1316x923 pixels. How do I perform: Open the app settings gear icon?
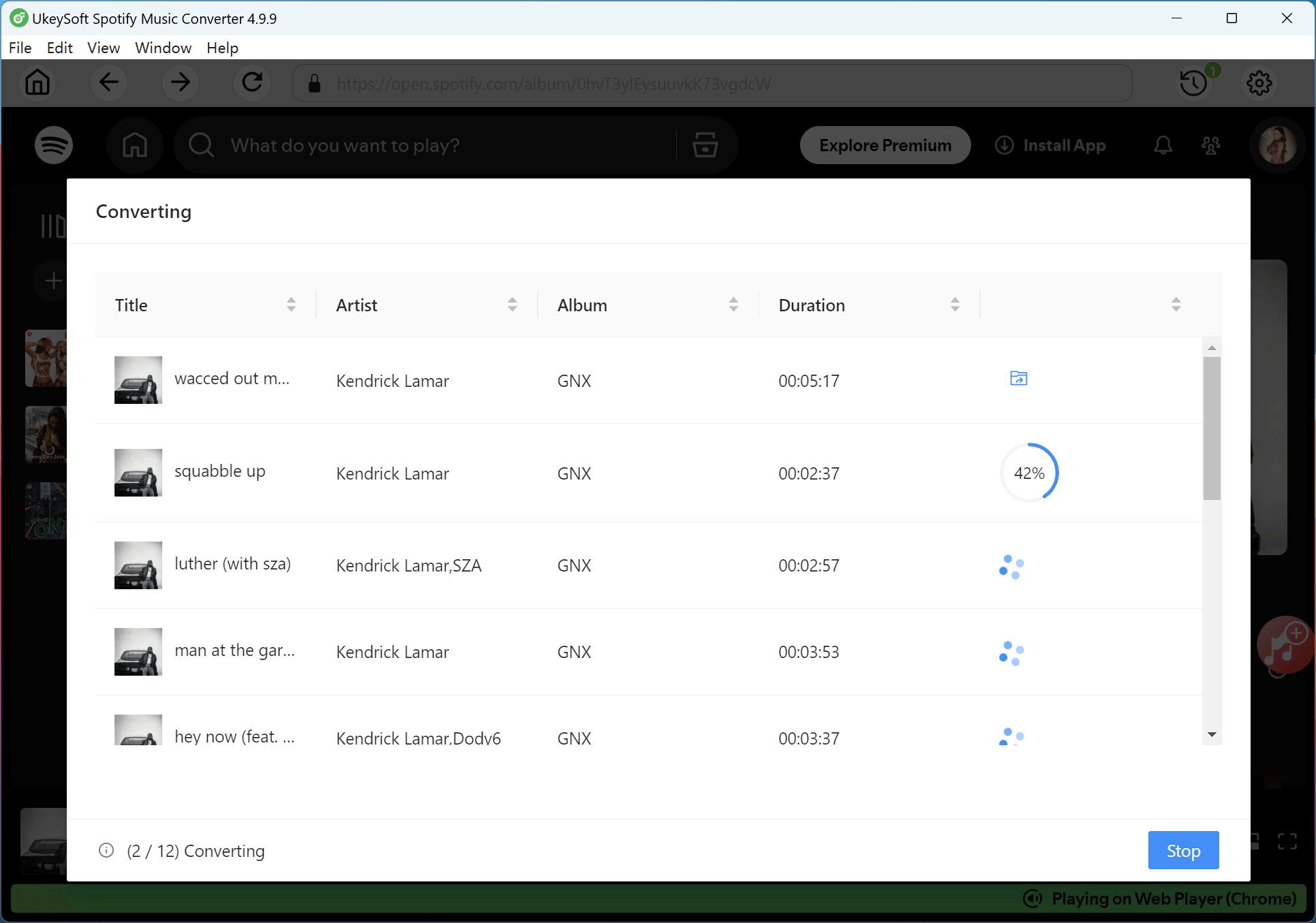point(1259,82)
